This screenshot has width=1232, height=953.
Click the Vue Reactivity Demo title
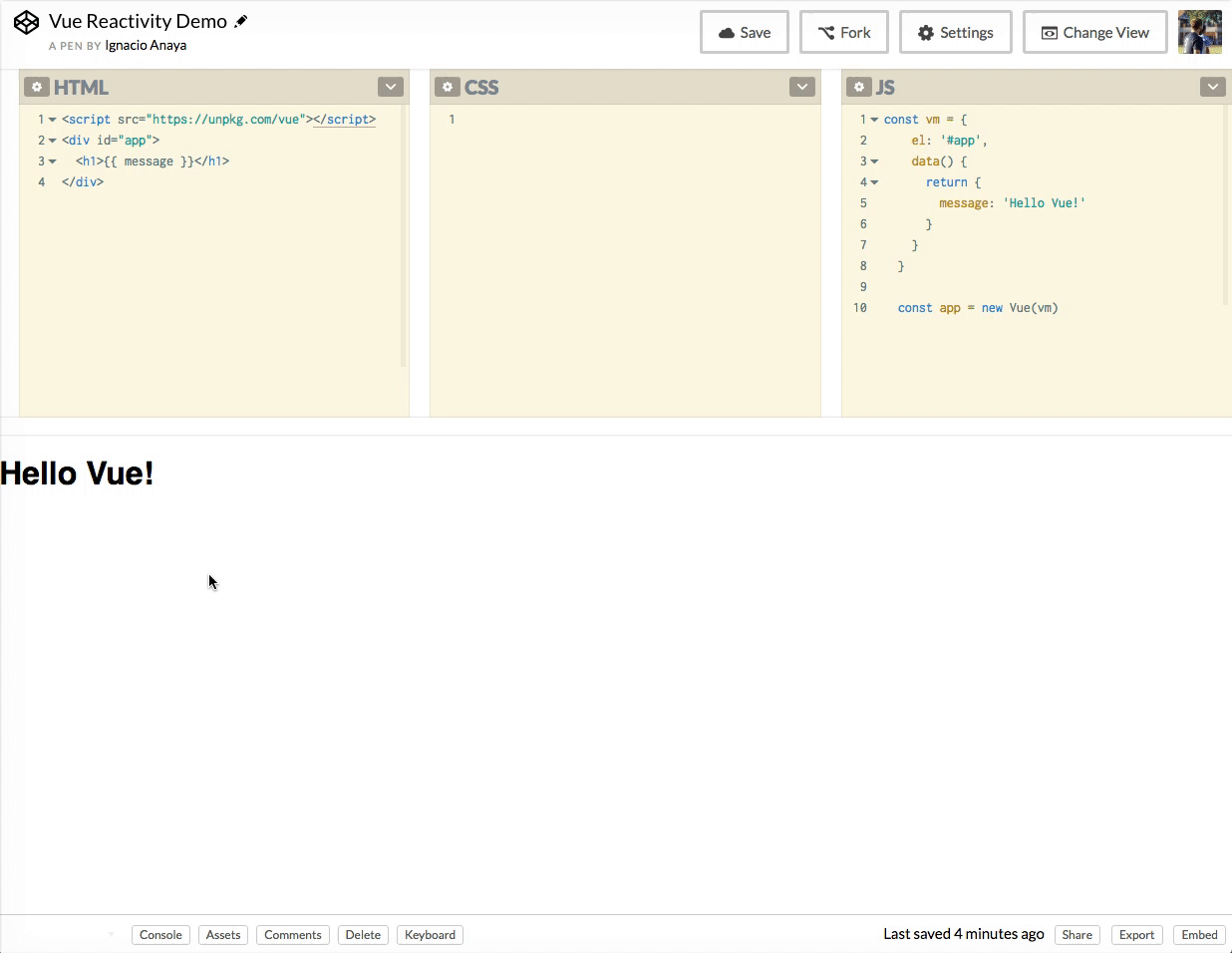pyautogui.click(x=138, y=21)
